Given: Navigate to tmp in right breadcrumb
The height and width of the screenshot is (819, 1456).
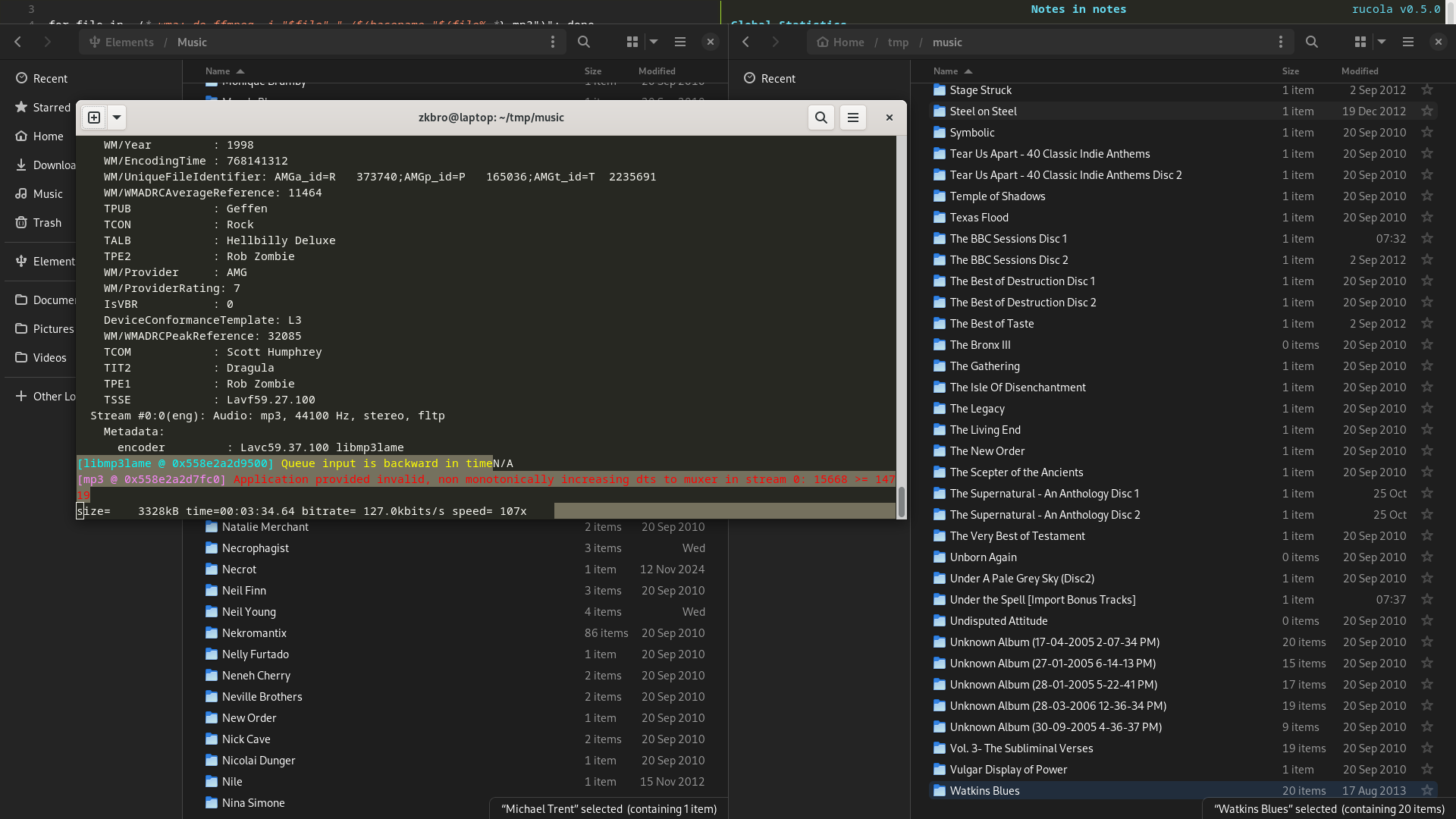Looking at the screenshot, I should [x=898, y=42].
